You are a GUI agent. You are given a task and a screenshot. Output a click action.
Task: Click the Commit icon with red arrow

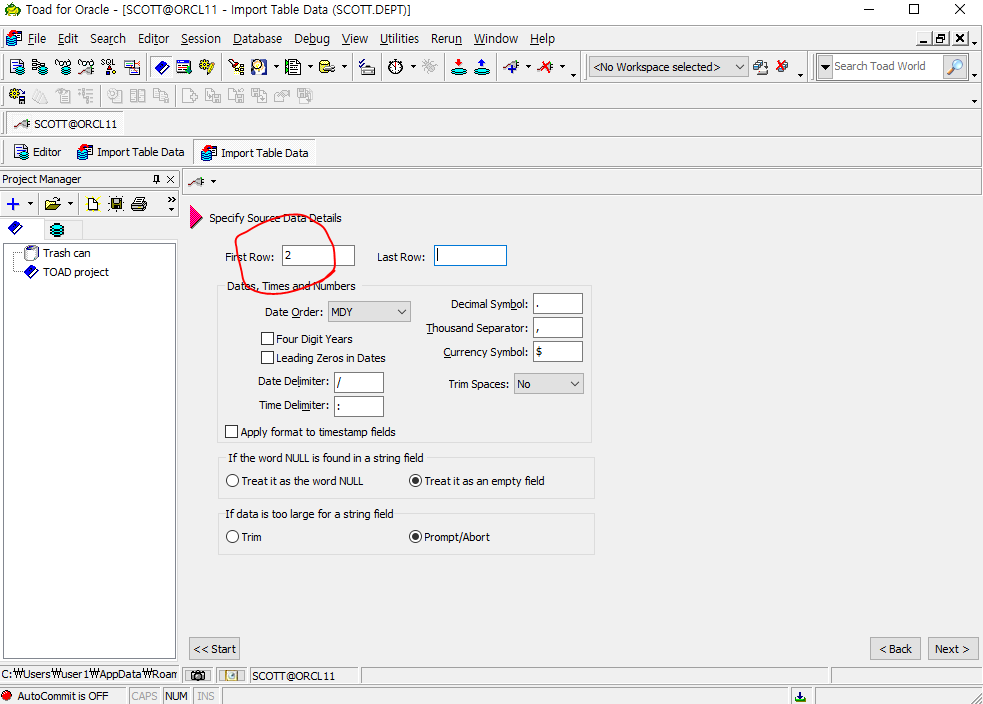click(x=459, y=66)
